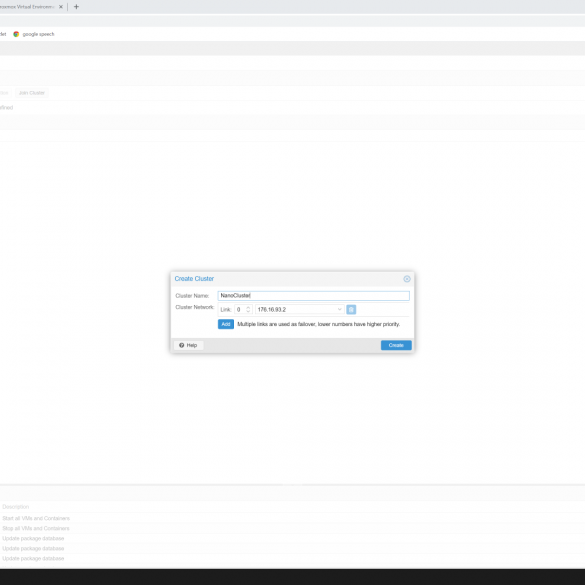The image size is (585, 585).
Task: Add another cluster network link
Action: pyautogui.click(x=226, y=324)
